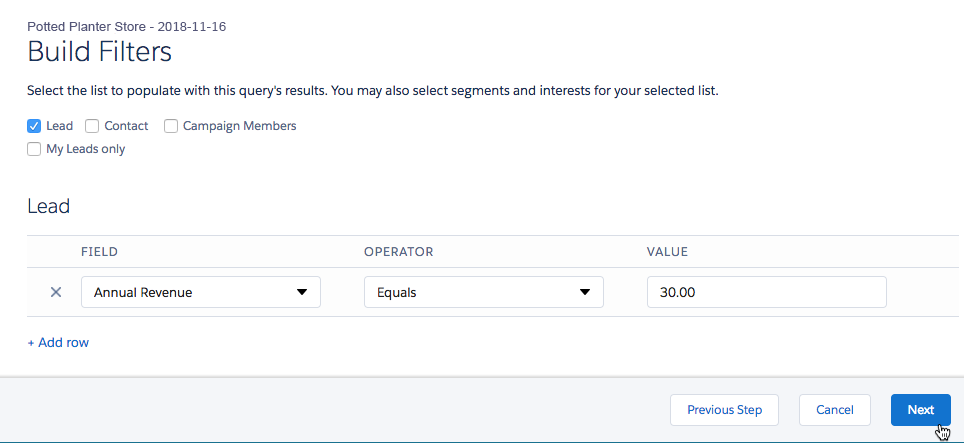964x443 pixels.
Task: Remove the Annual Revenue filter row
Action: coord(56,292)
